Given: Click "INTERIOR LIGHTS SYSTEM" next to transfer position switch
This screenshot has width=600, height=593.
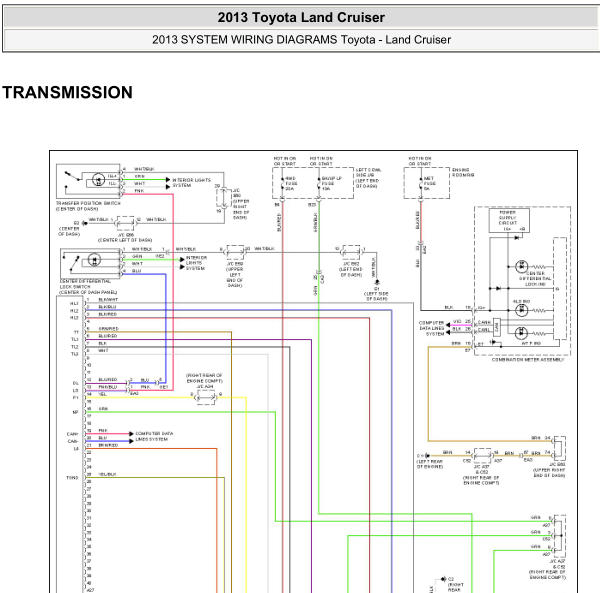Looking at the screenshot, I should click(191, 183).
